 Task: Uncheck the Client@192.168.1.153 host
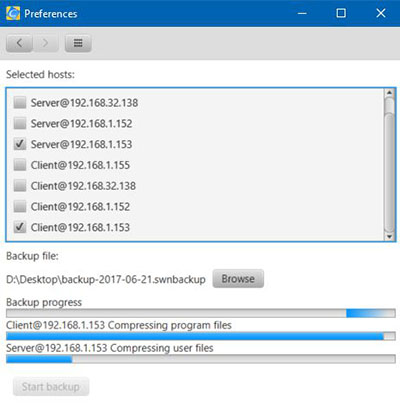tap(20, 227)
